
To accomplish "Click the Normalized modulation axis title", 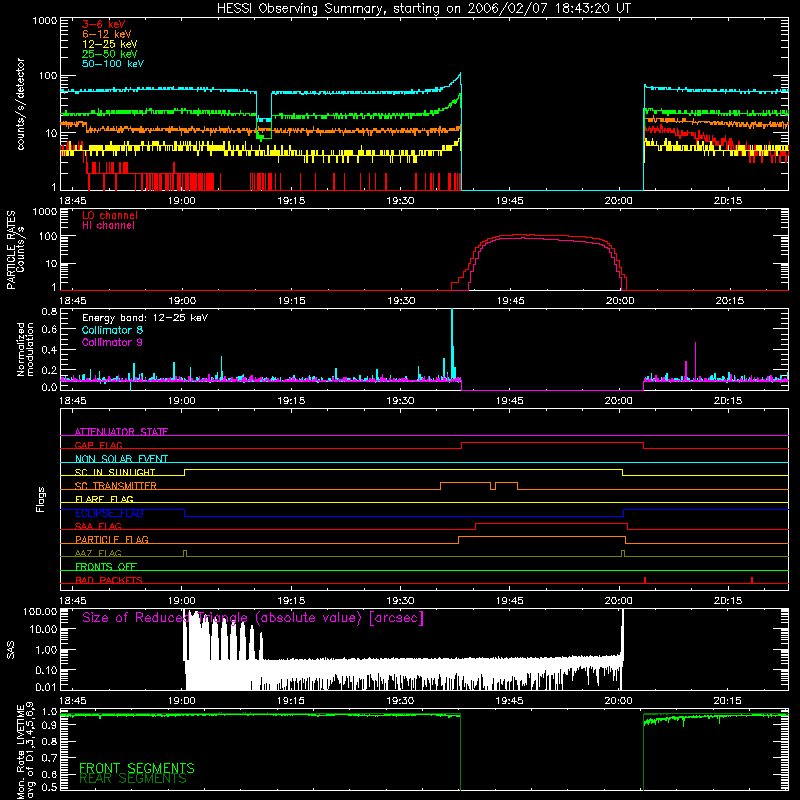I will click(25, 349).
